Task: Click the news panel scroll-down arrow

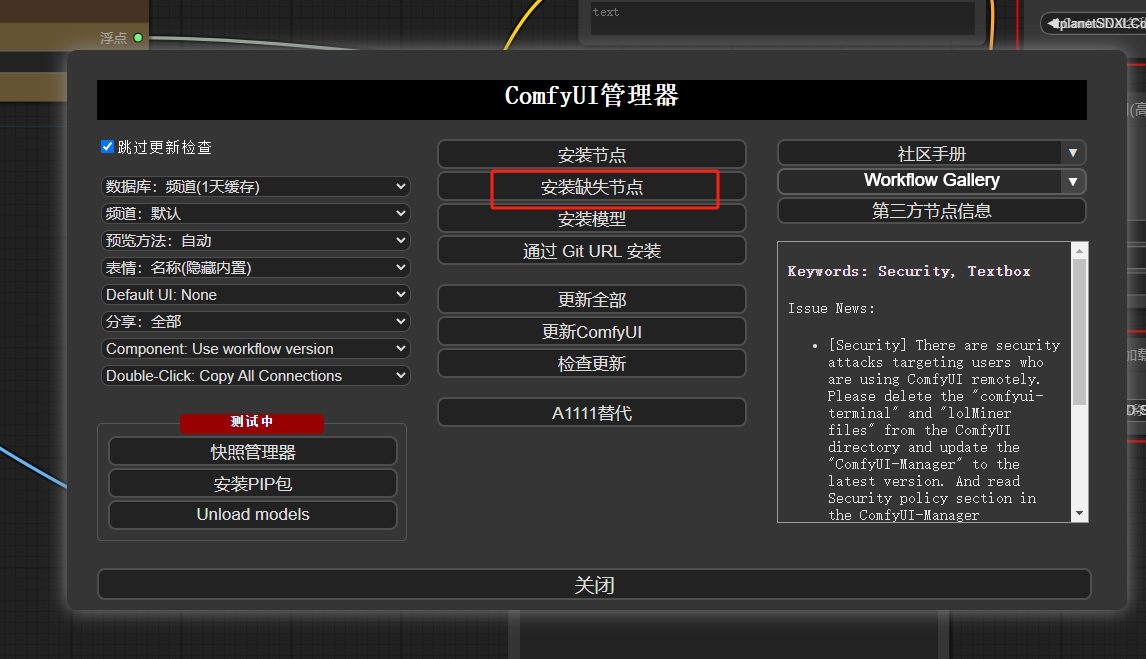Action: [x=1079, y=514]
